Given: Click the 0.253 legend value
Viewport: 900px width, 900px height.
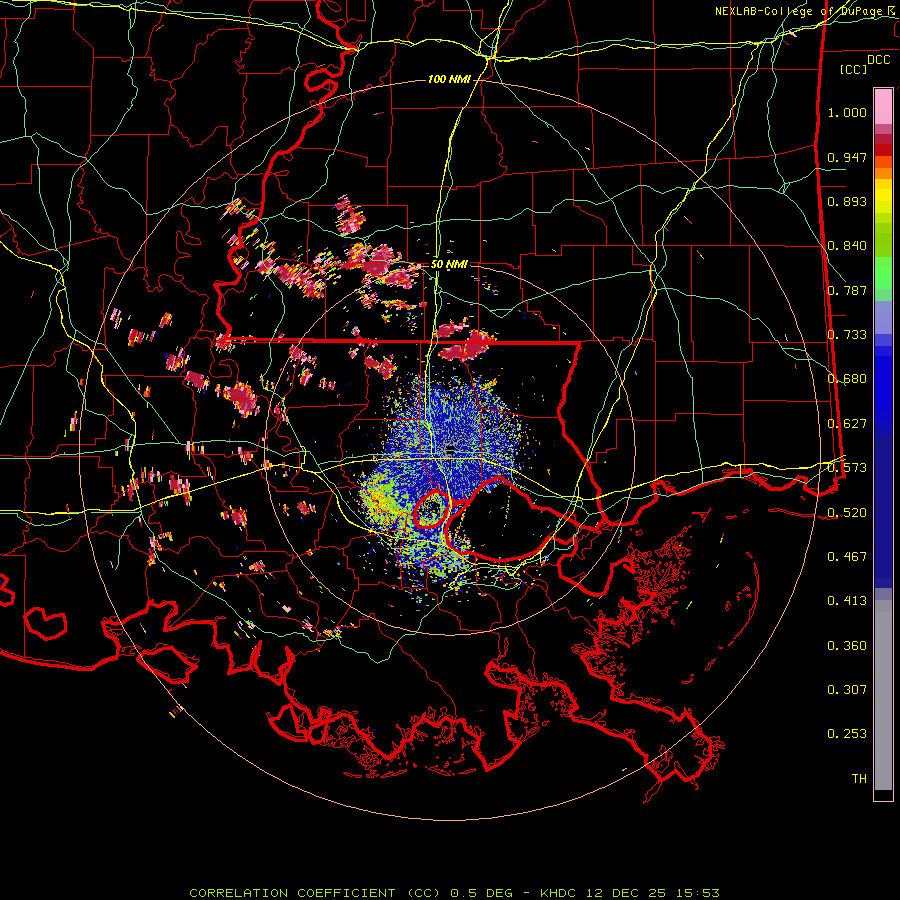Looking at the screenshot, I should (847, 734).
